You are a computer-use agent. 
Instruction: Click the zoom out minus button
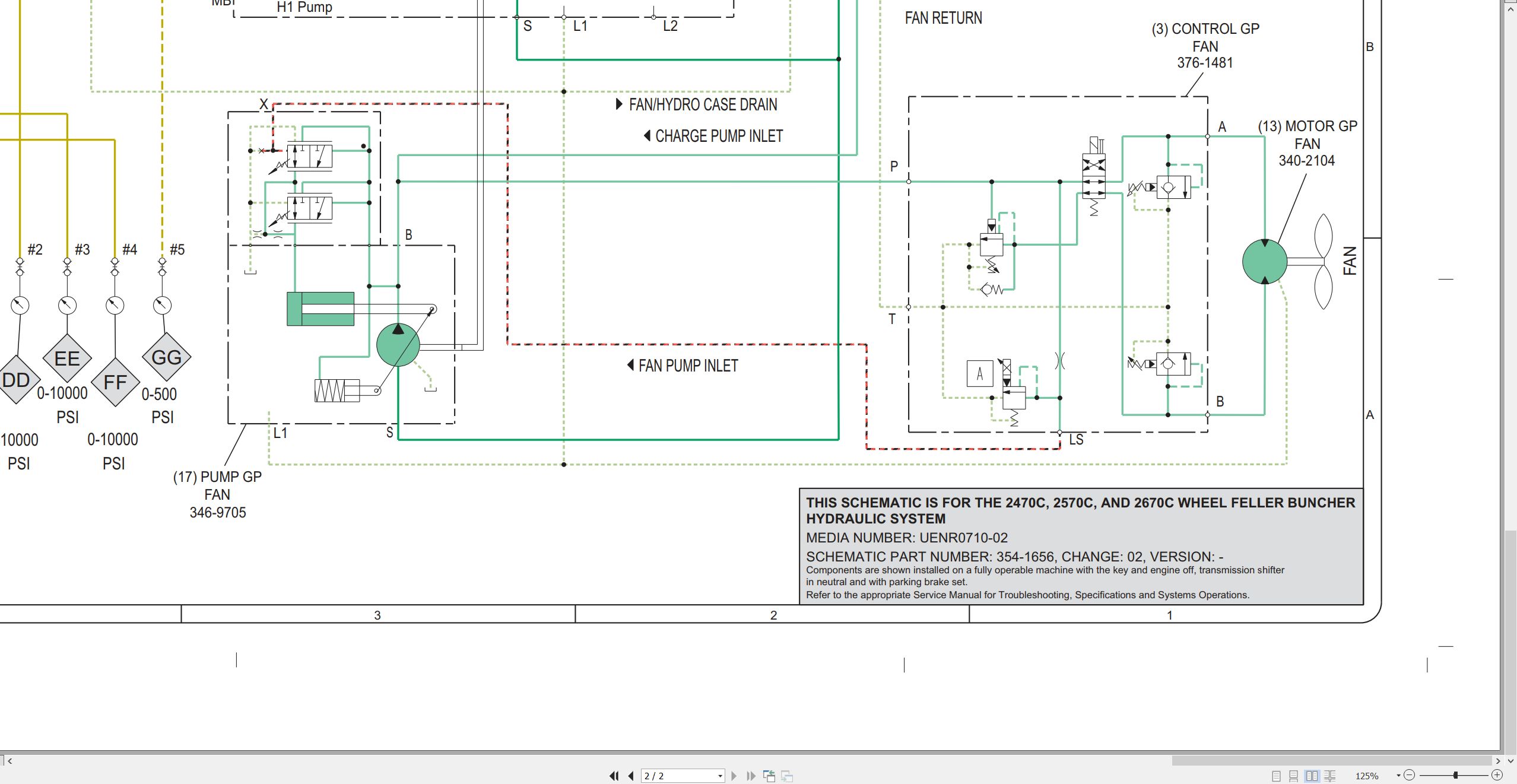[1410, 775]
